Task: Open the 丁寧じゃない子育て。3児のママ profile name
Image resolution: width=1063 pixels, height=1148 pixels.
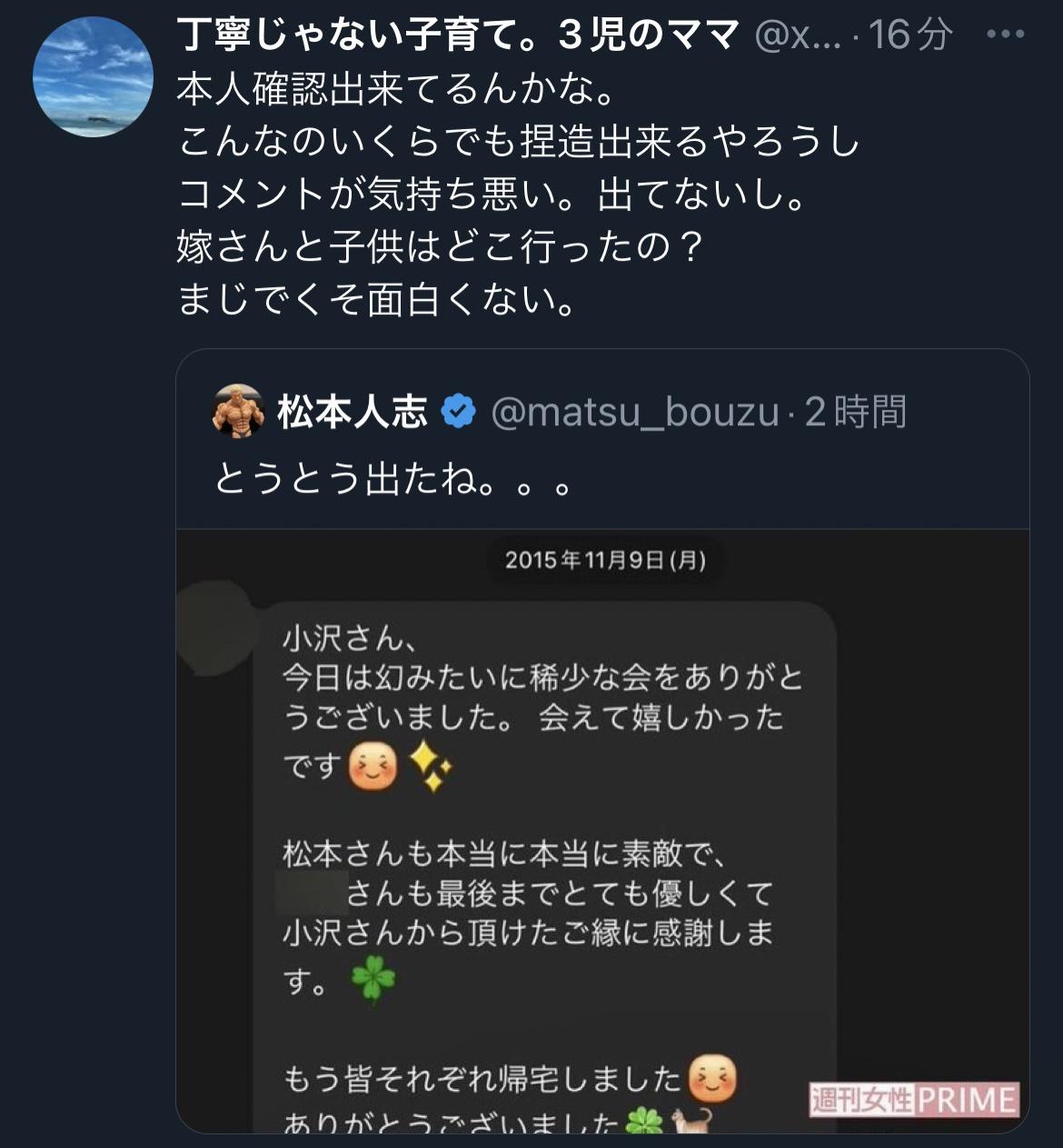Action: point(458,35)
